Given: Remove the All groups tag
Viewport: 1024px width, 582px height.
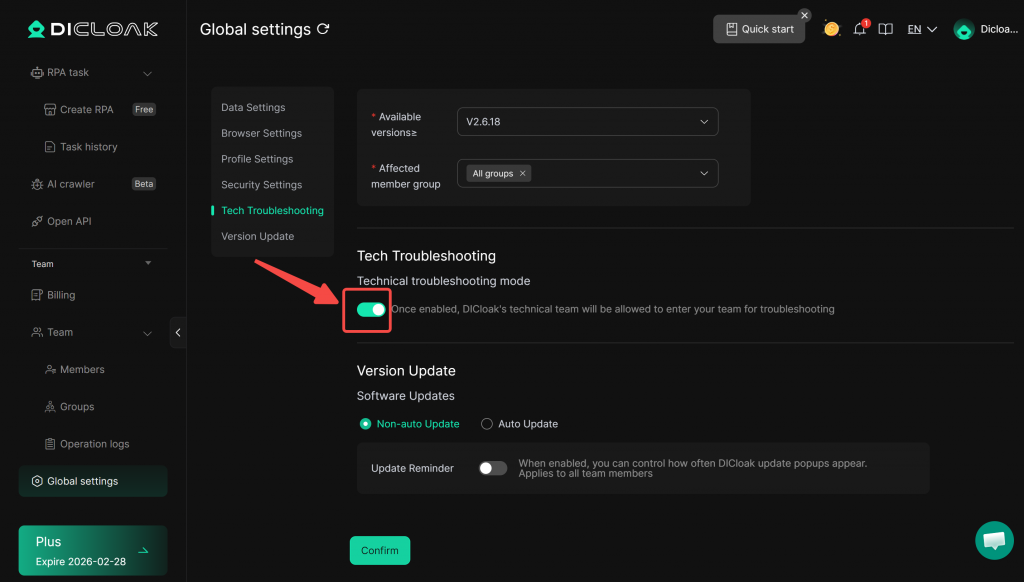Looking at the screenshot, I should point(522,173).
